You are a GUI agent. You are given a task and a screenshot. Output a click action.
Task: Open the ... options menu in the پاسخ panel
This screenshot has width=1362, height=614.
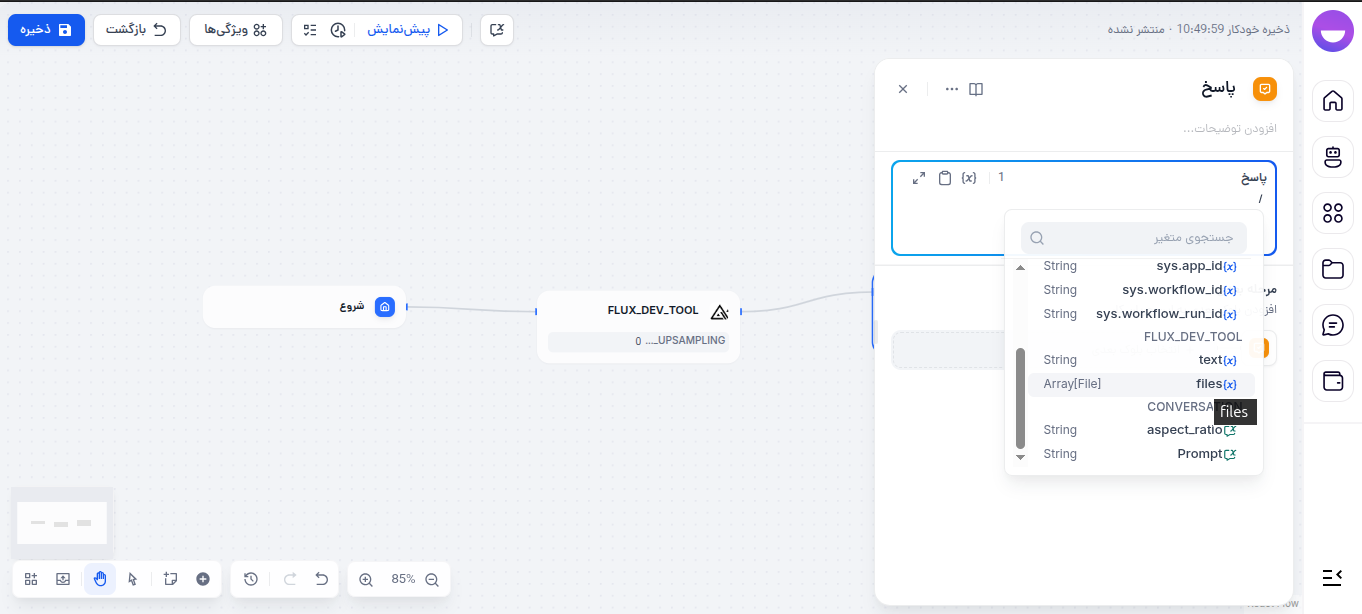coord(949,89)
